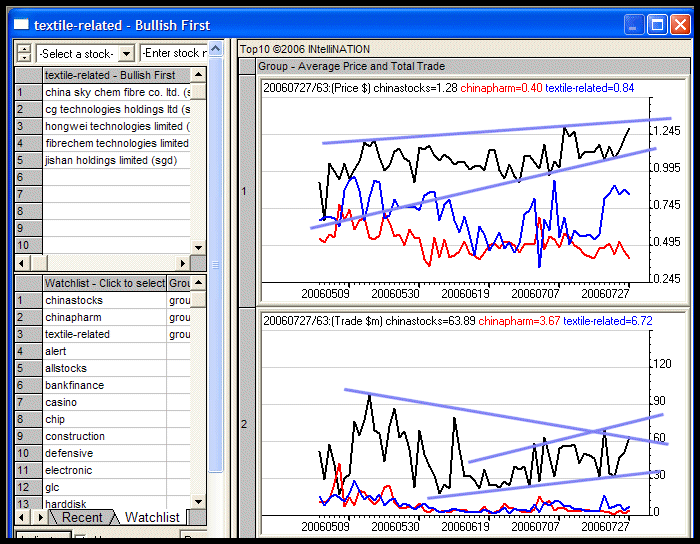The image size is (700, 544).
Task: Select chinapharm in the watchlist
Action: pyautogui.click(x=105, y=317)
